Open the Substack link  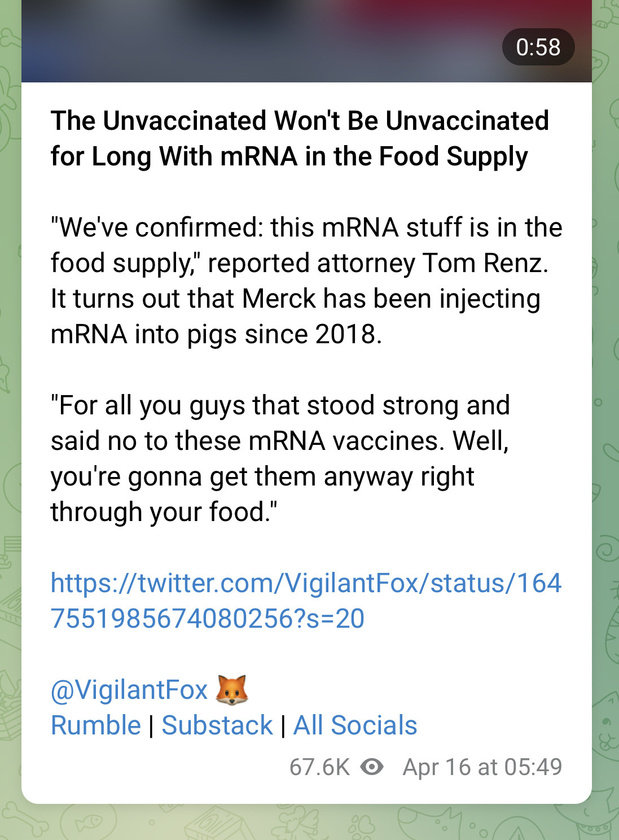click(x=217, y=725)
